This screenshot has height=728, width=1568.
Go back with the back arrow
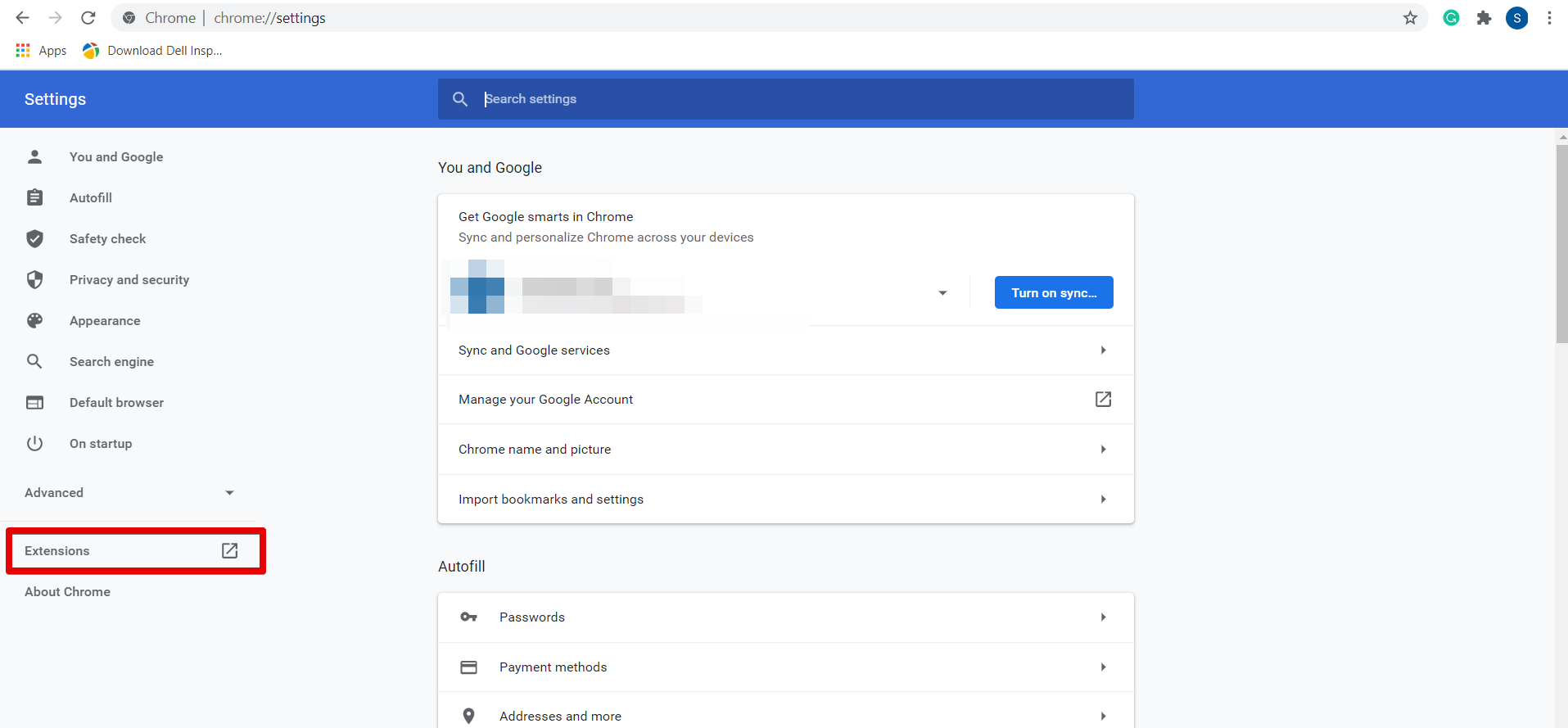pyautogui.click(x=23, y=18)
